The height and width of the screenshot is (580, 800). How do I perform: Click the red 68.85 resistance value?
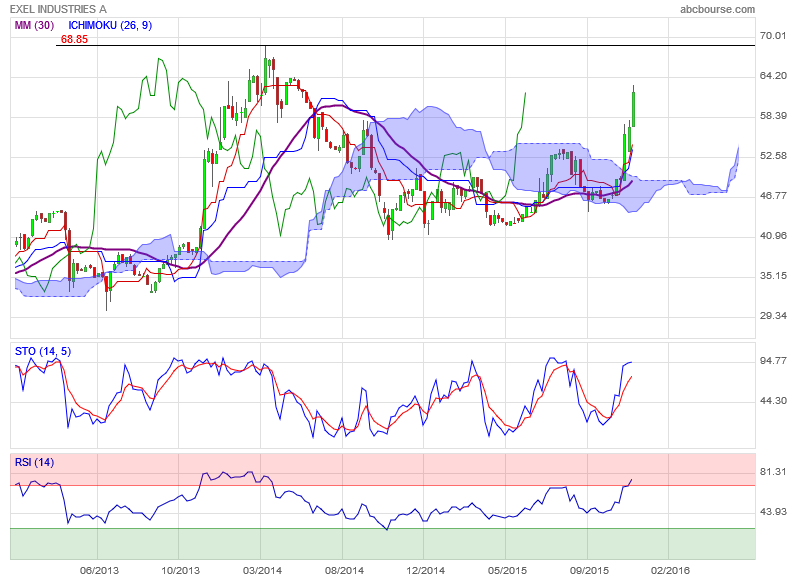pyautogui.click(x=74, y=39)
